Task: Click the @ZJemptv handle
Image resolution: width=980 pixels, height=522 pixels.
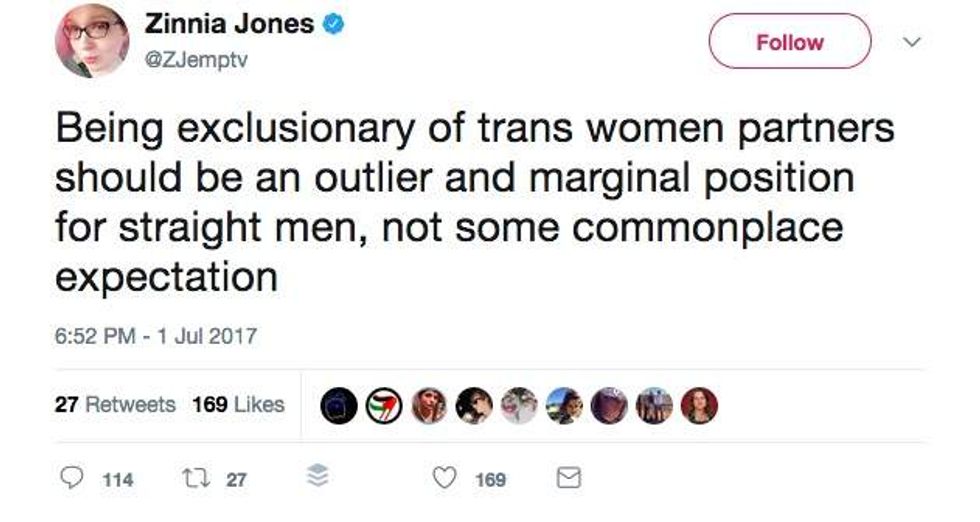Action: click(x=196, y=60)
